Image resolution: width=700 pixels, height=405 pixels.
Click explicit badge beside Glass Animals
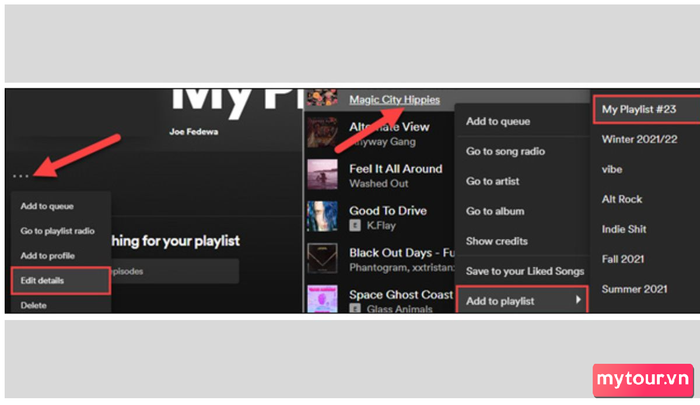point(355,308)
